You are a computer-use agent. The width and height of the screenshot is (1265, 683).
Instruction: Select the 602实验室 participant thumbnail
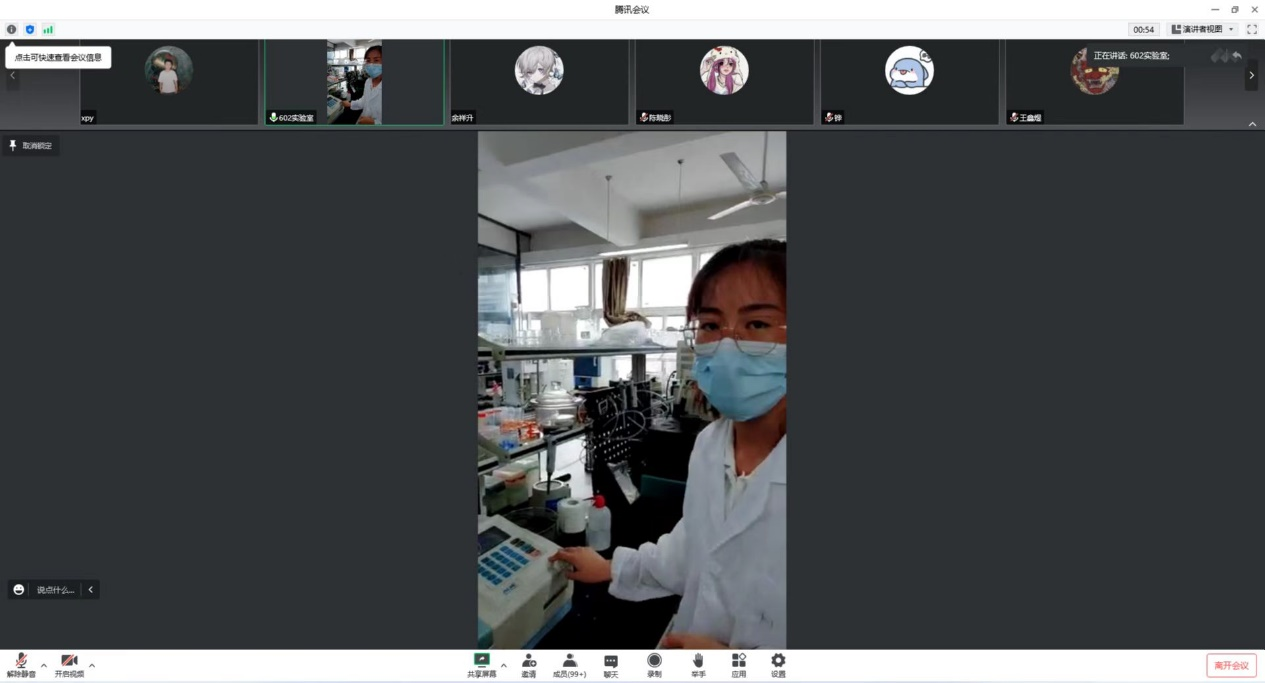pos(354,83)
